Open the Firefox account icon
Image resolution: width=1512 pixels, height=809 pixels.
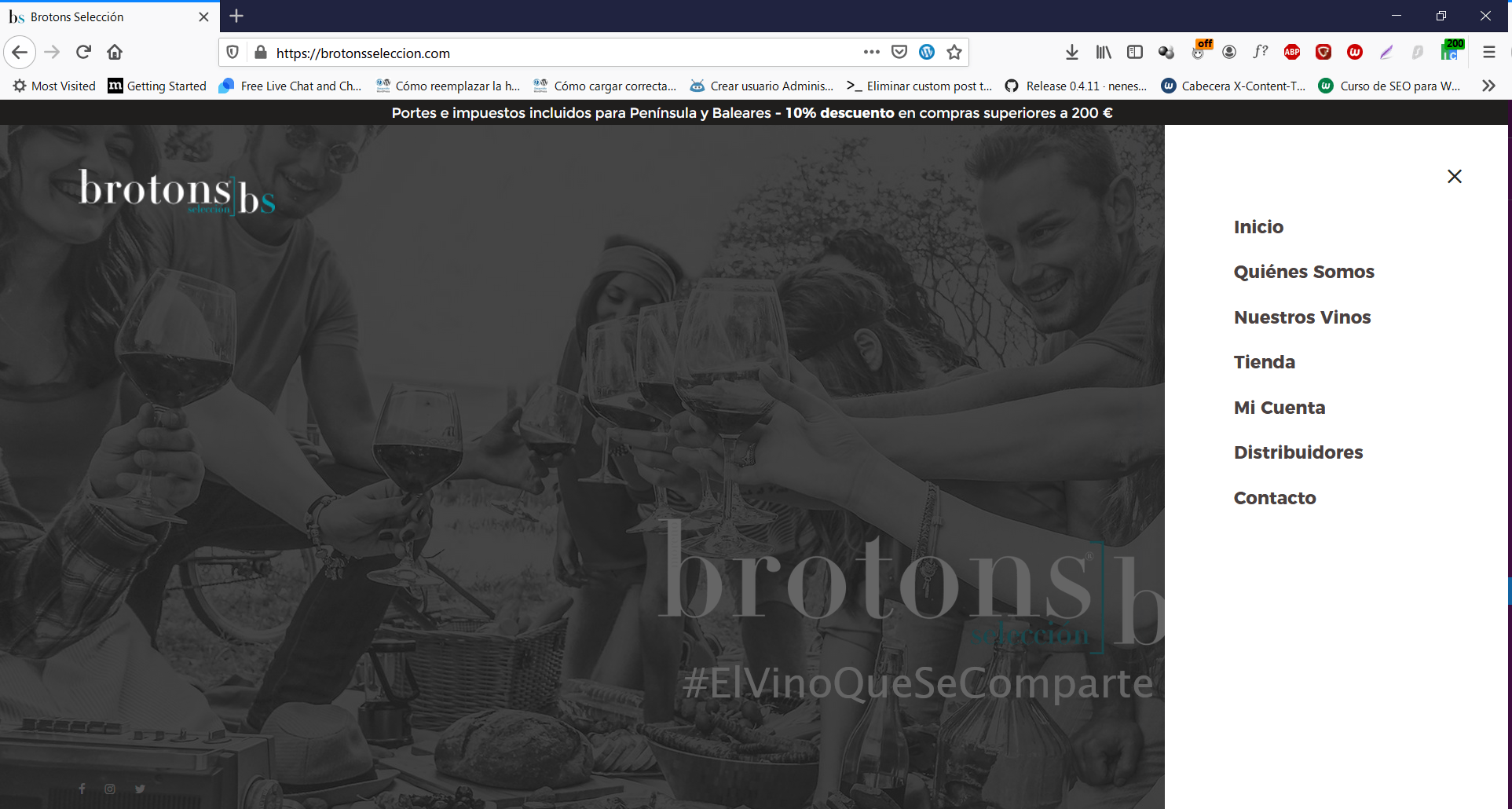tap(1229, 53)
